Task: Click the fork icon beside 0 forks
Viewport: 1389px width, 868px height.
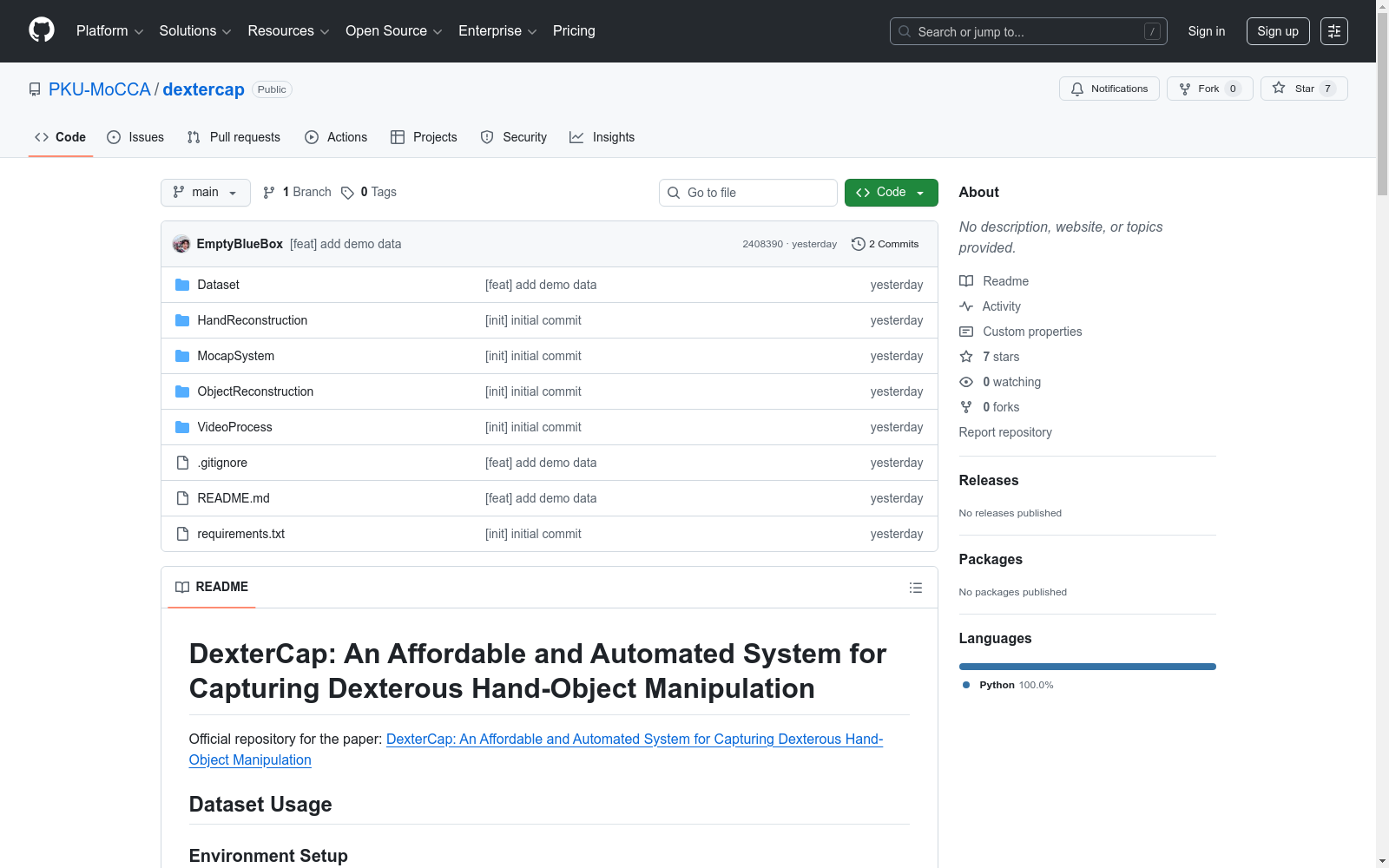Action: click(966, 407)
